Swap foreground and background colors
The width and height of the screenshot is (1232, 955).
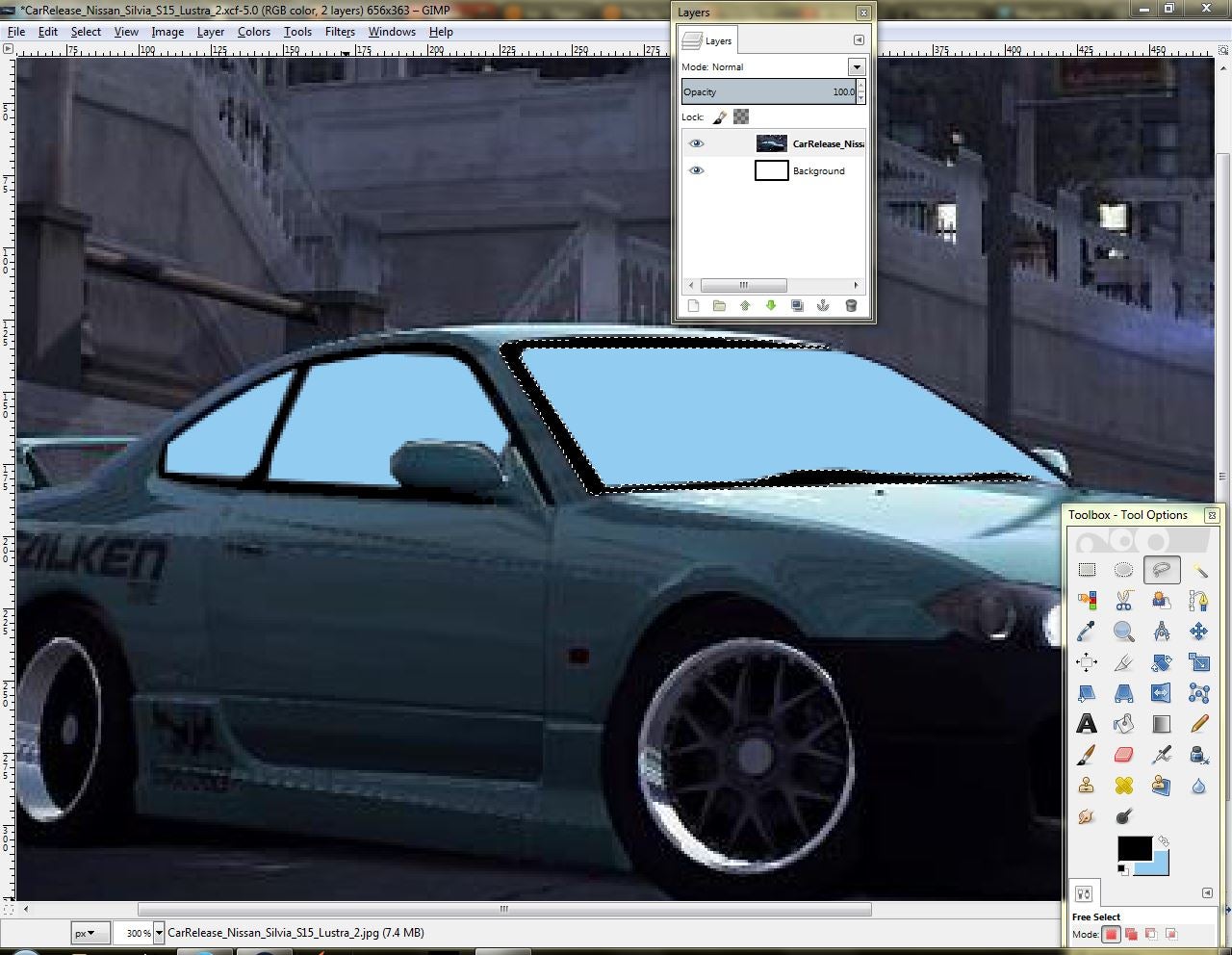(1163, 842)
